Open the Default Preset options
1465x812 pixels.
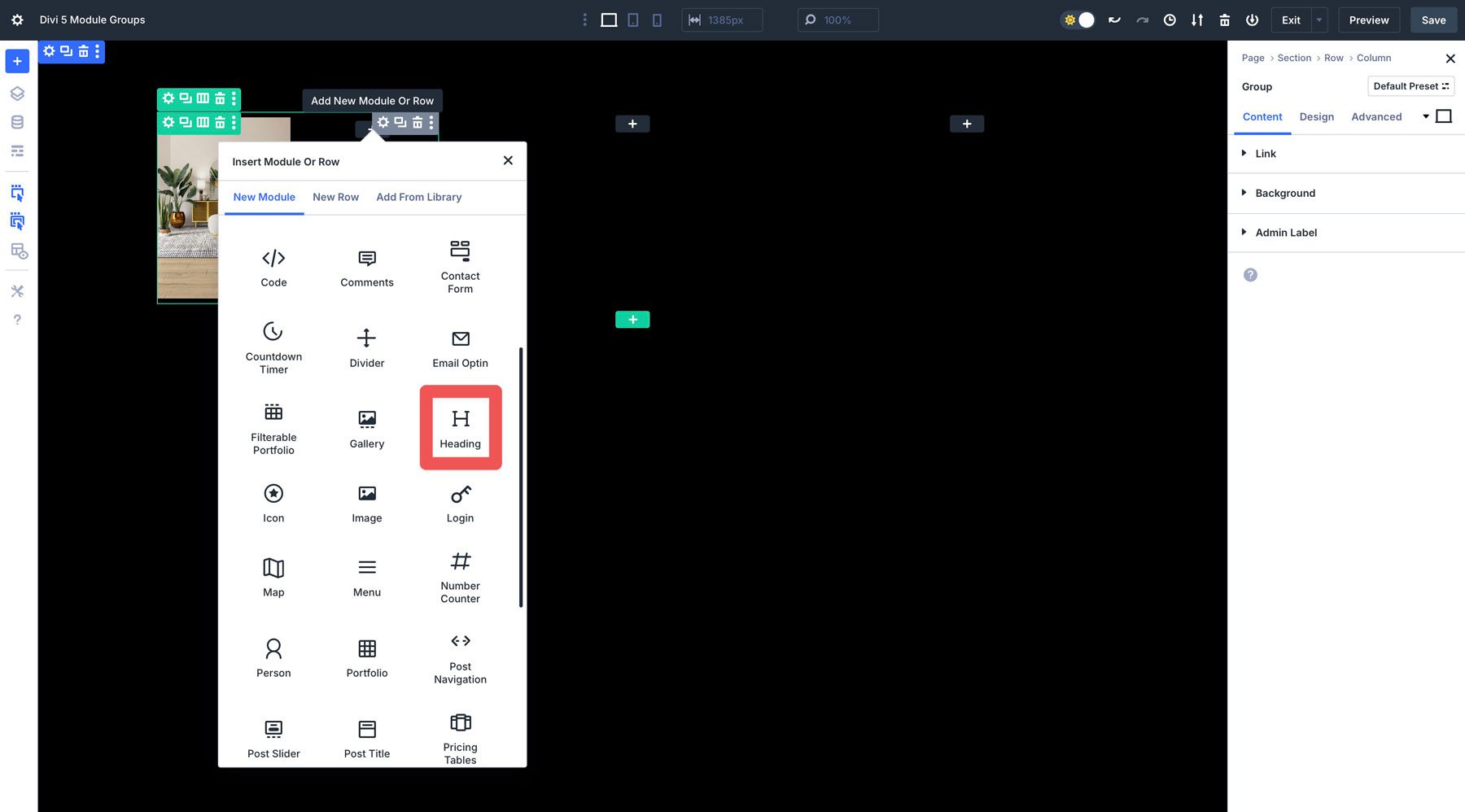pyautogui.click(x=1410, y=86)
